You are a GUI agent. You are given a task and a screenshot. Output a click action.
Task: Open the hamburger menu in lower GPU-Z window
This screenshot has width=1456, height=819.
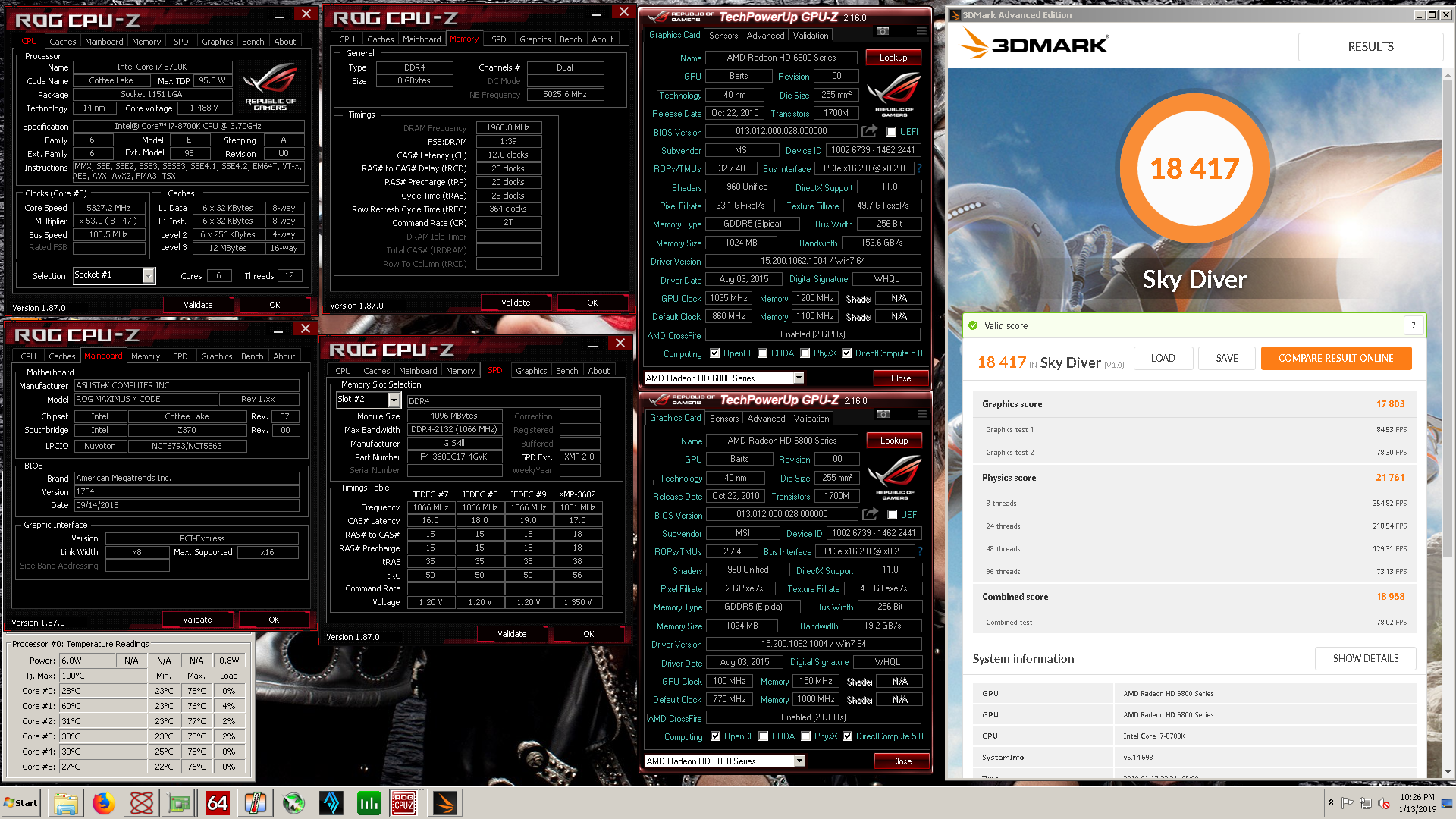pos(922,415)
